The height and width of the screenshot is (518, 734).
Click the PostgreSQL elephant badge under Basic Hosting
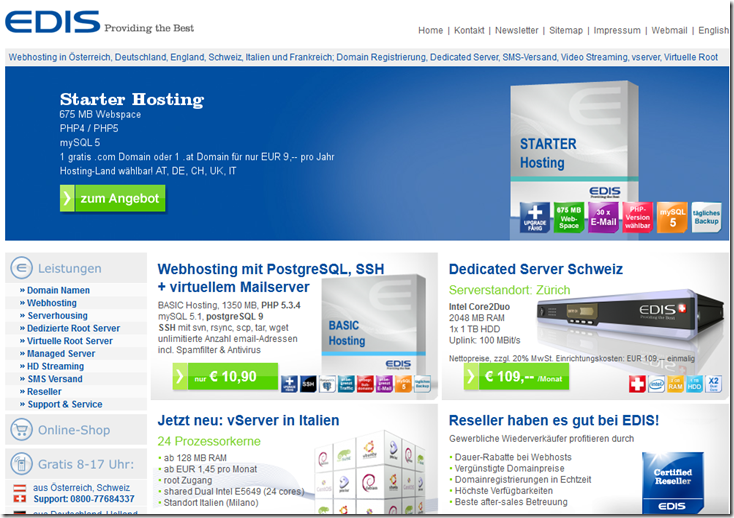[x=327, y=384]
